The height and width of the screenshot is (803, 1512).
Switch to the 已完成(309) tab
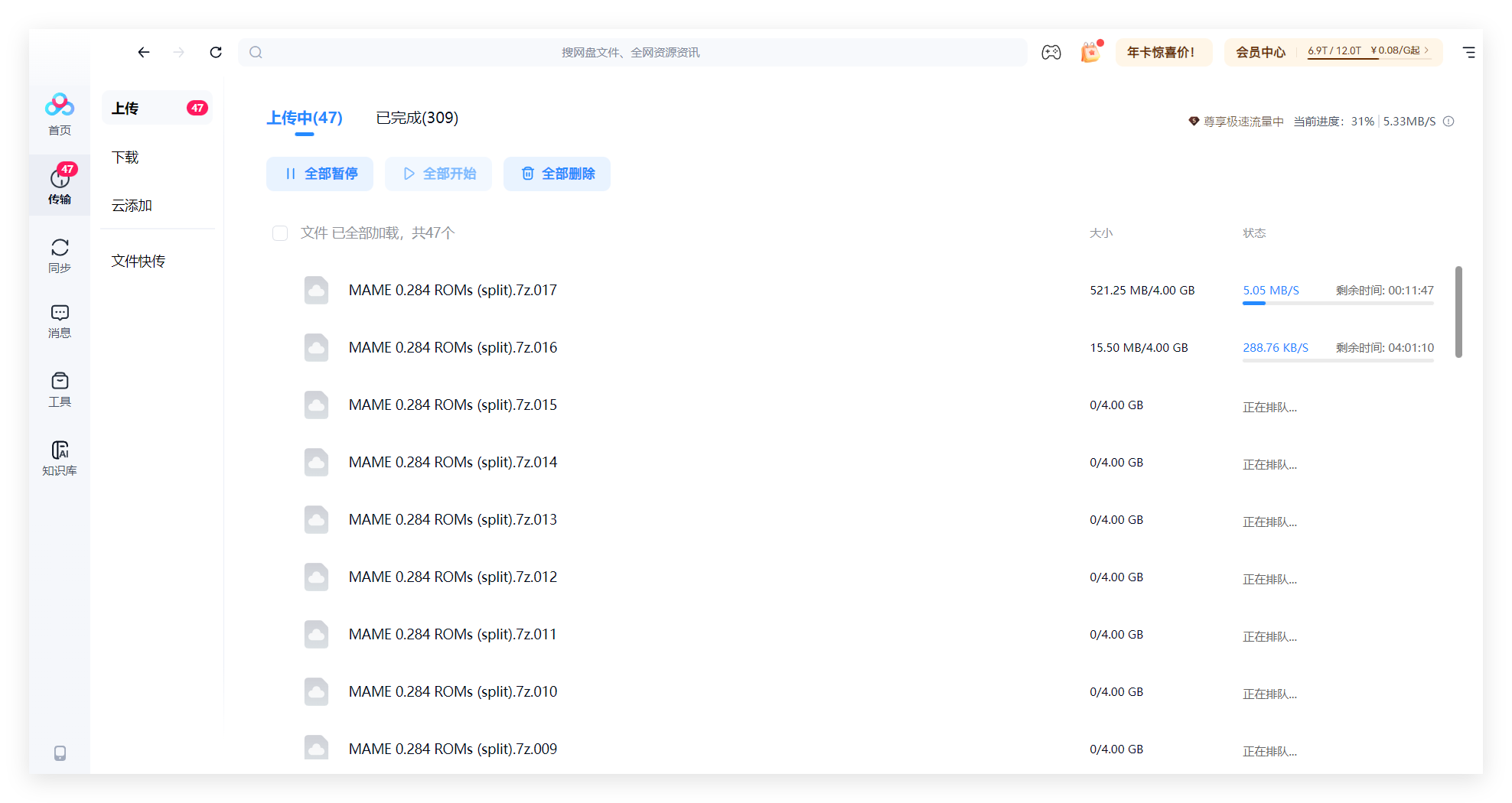pyautogui.click(x=417, y=118)
